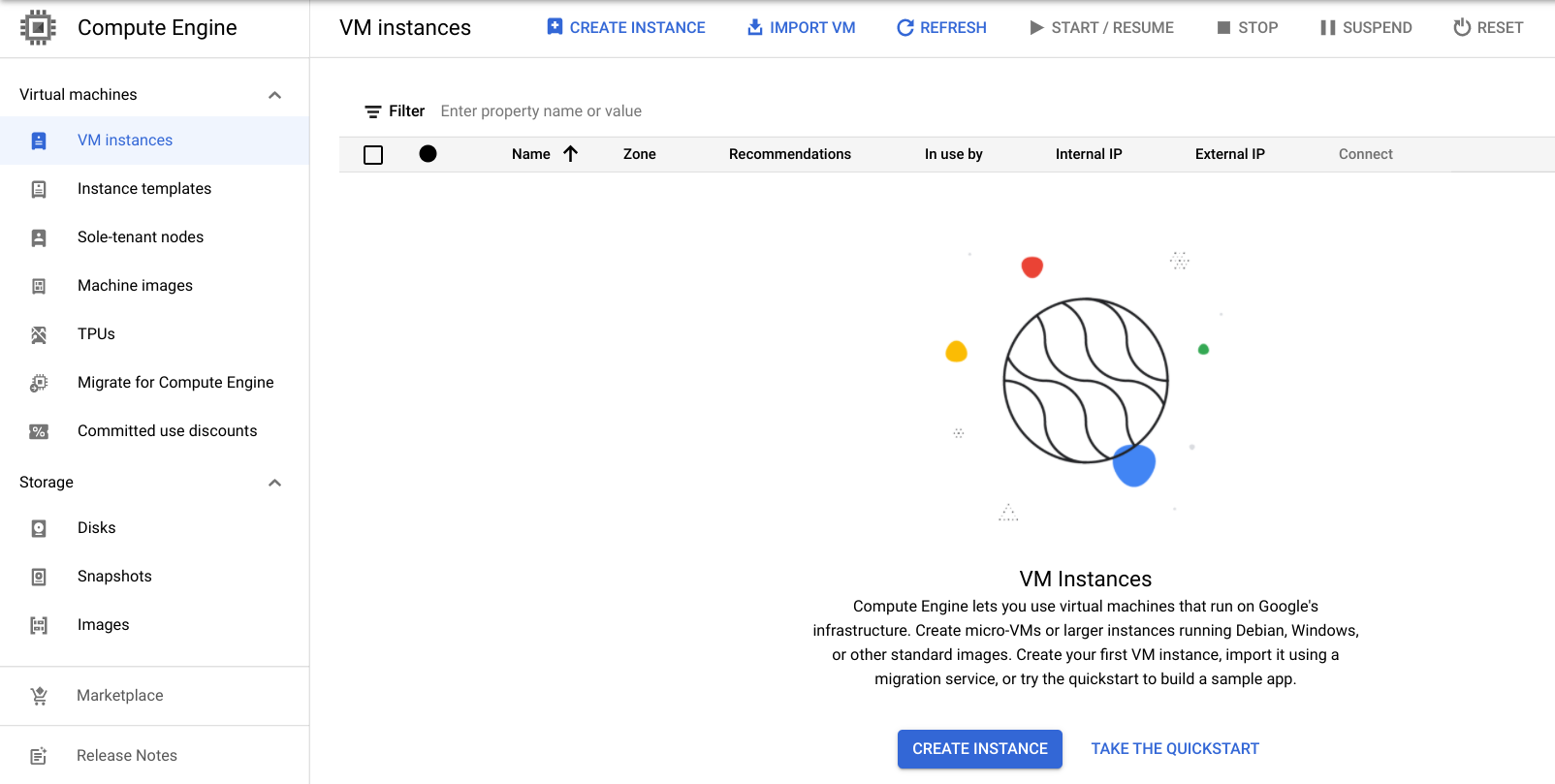Screen dimensions: 1555x784
Task: Click the External IP column header
Action: [1230, 154]
